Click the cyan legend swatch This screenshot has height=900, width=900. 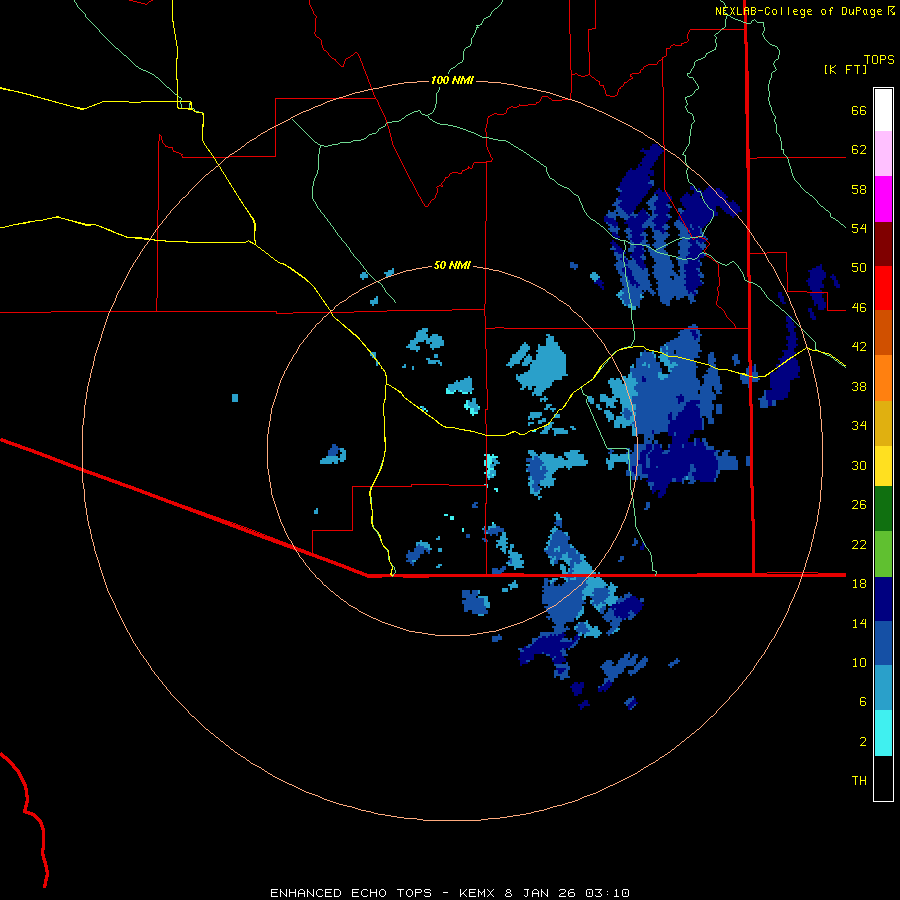tap(883, 733)
